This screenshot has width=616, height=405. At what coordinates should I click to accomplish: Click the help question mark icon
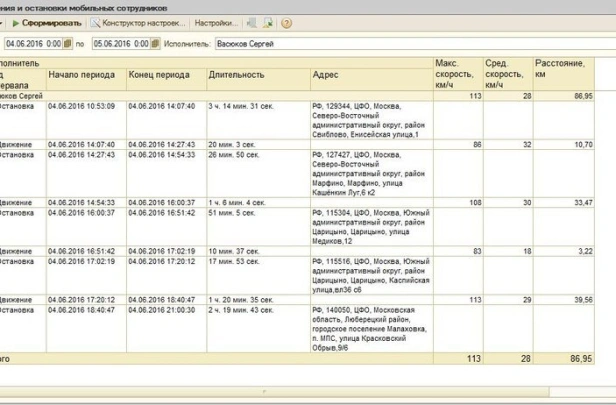pos(287,22)
